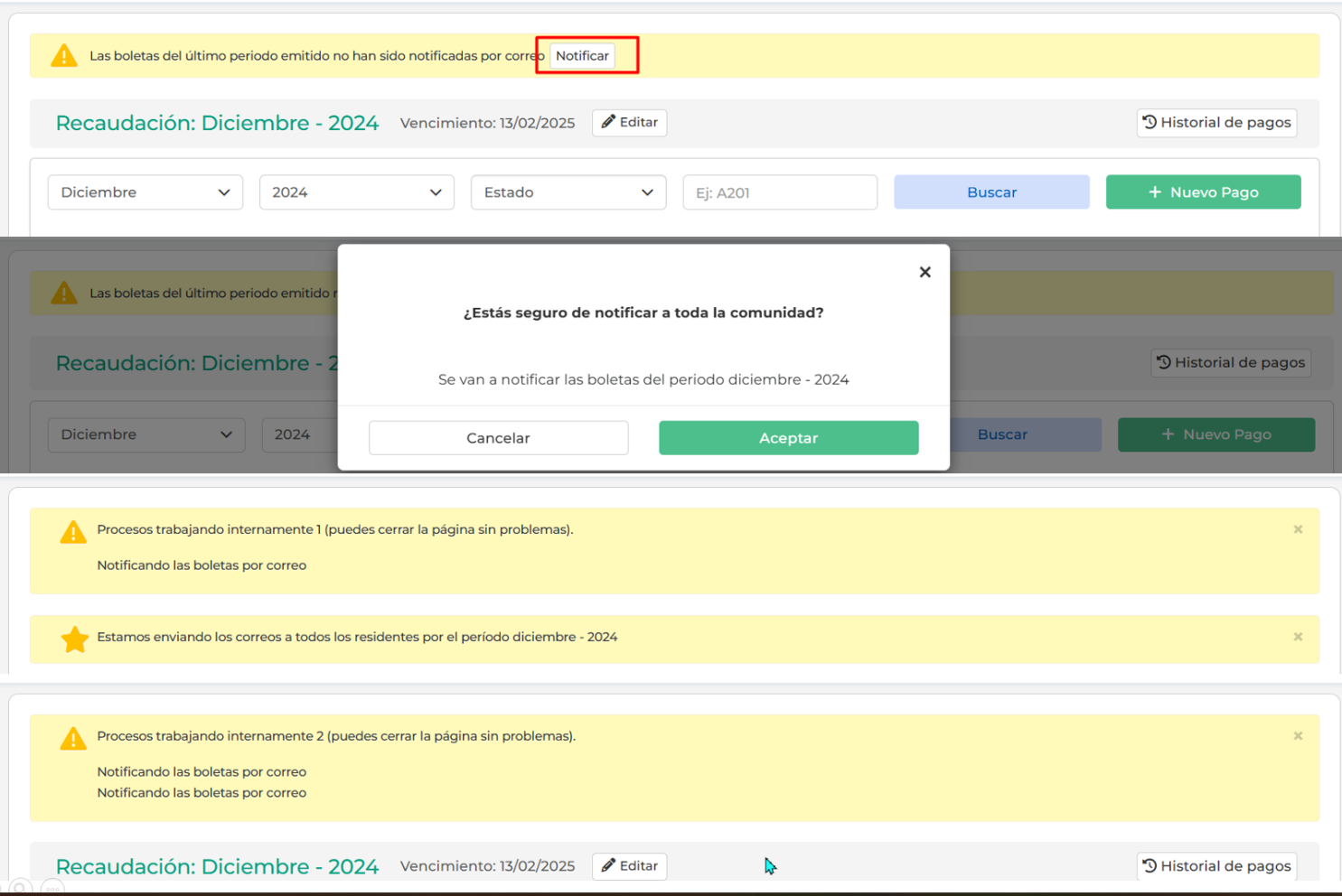Close the notification confirmation dialog with X
This screenshot has height=896, width=1342.
924,272
